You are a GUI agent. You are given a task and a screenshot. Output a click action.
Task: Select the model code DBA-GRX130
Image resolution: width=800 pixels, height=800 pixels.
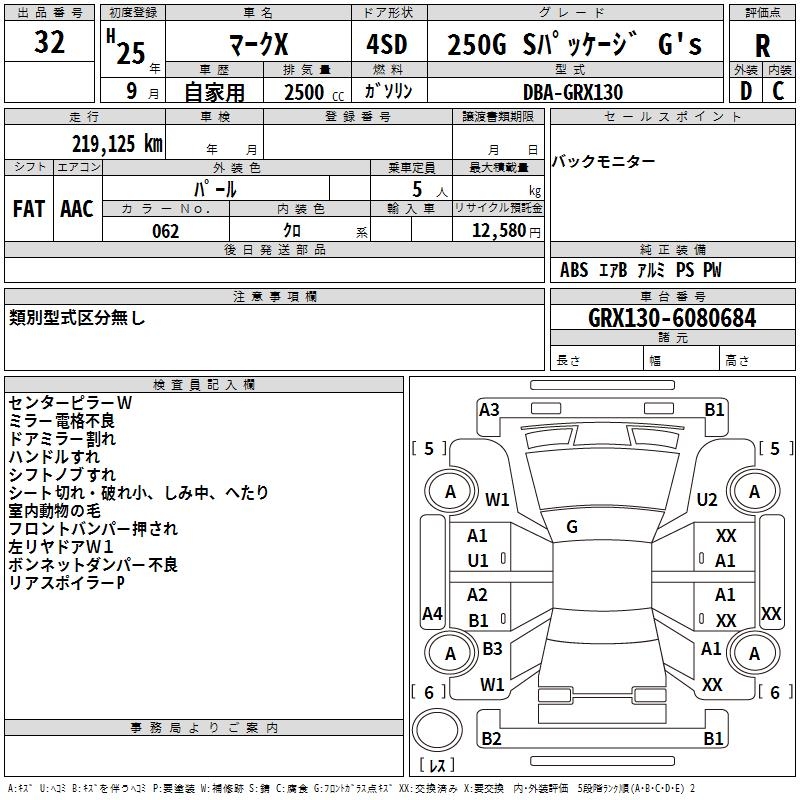pos(572,92)
